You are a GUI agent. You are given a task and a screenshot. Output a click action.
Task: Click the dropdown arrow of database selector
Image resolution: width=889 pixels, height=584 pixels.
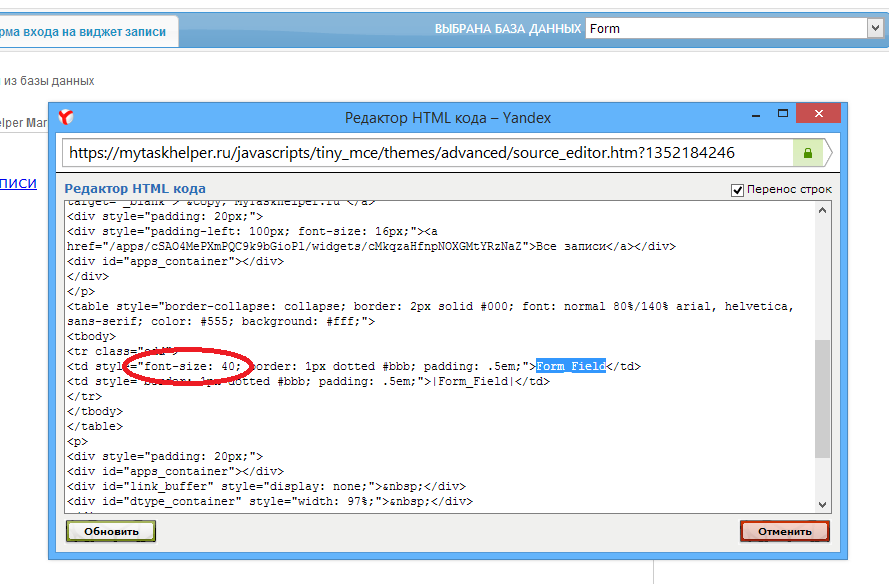[x=875, y=29]
